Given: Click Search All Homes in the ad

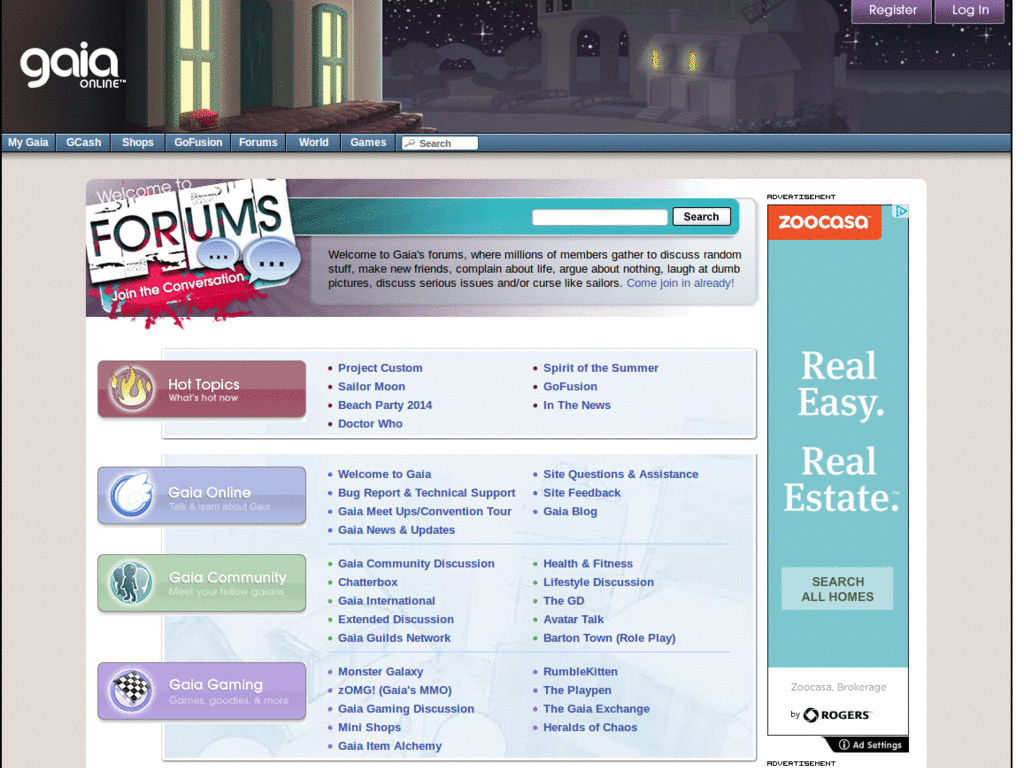Looking at the screenshot, I should click(x=837, y=589).
